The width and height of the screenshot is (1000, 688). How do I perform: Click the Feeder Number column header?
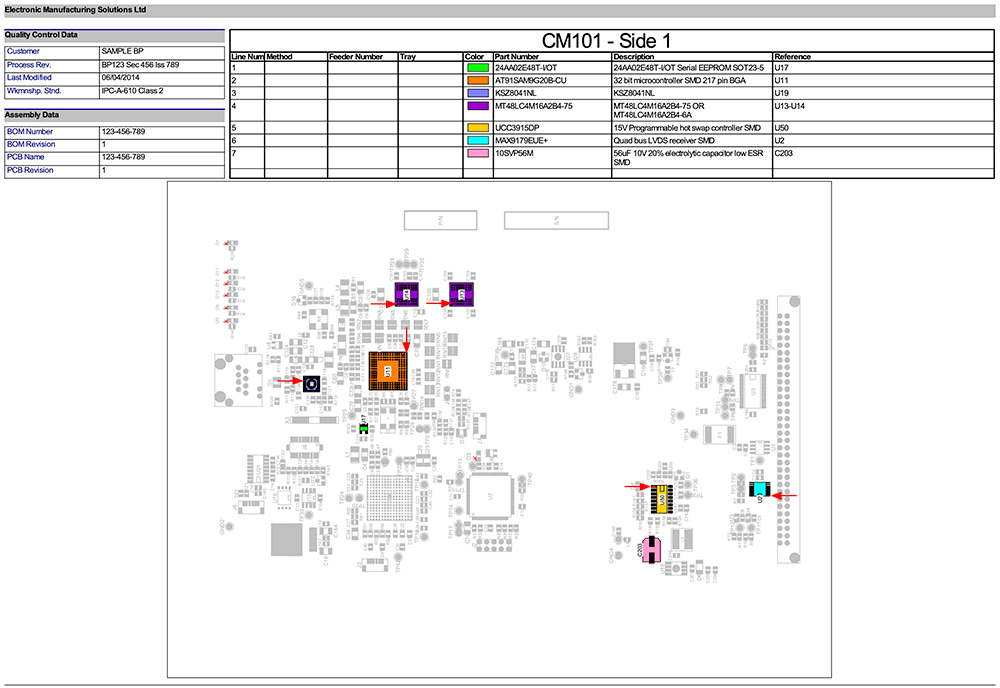[355, 57]
